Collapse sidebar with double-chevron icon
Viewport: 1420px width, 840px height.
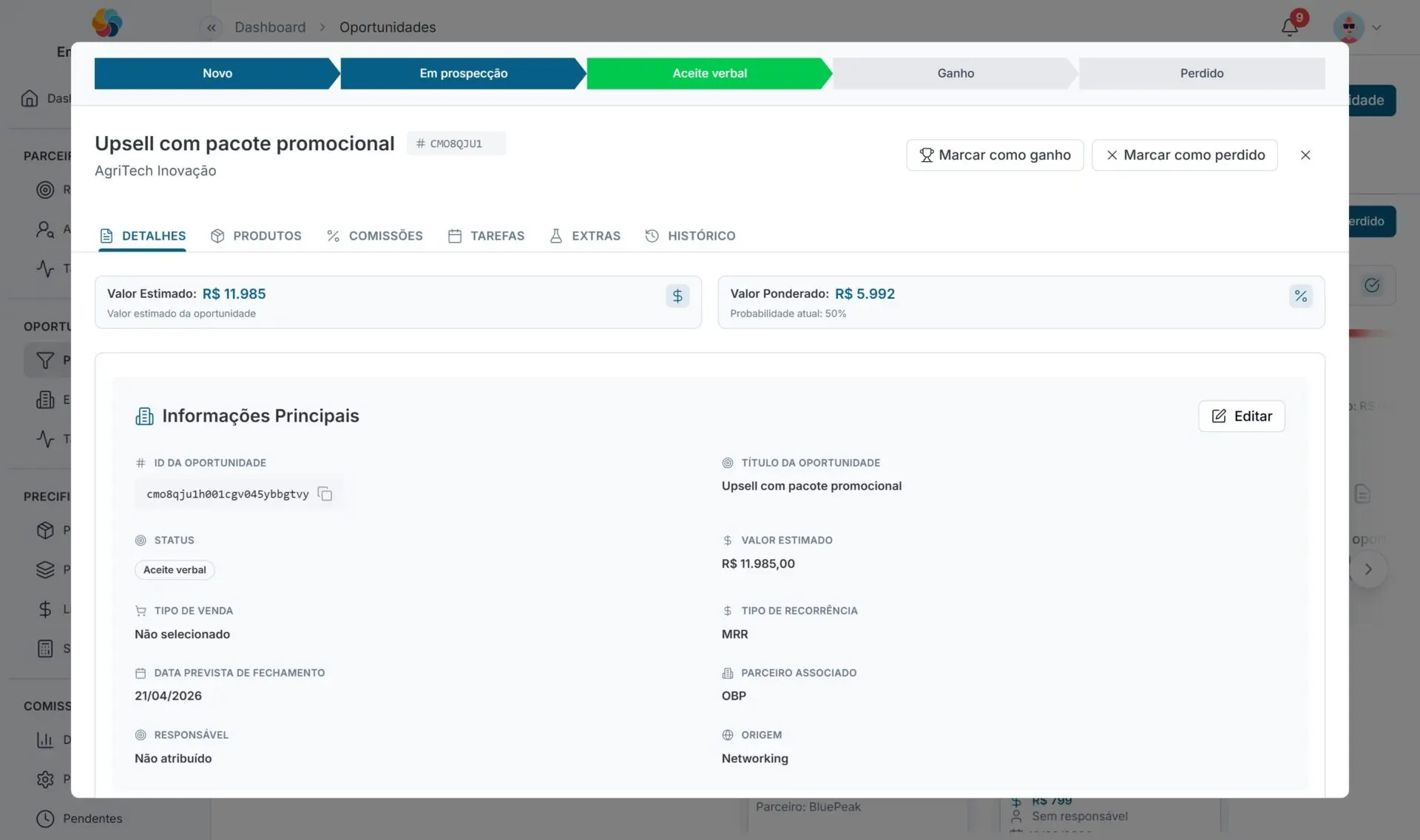(212, 27)
